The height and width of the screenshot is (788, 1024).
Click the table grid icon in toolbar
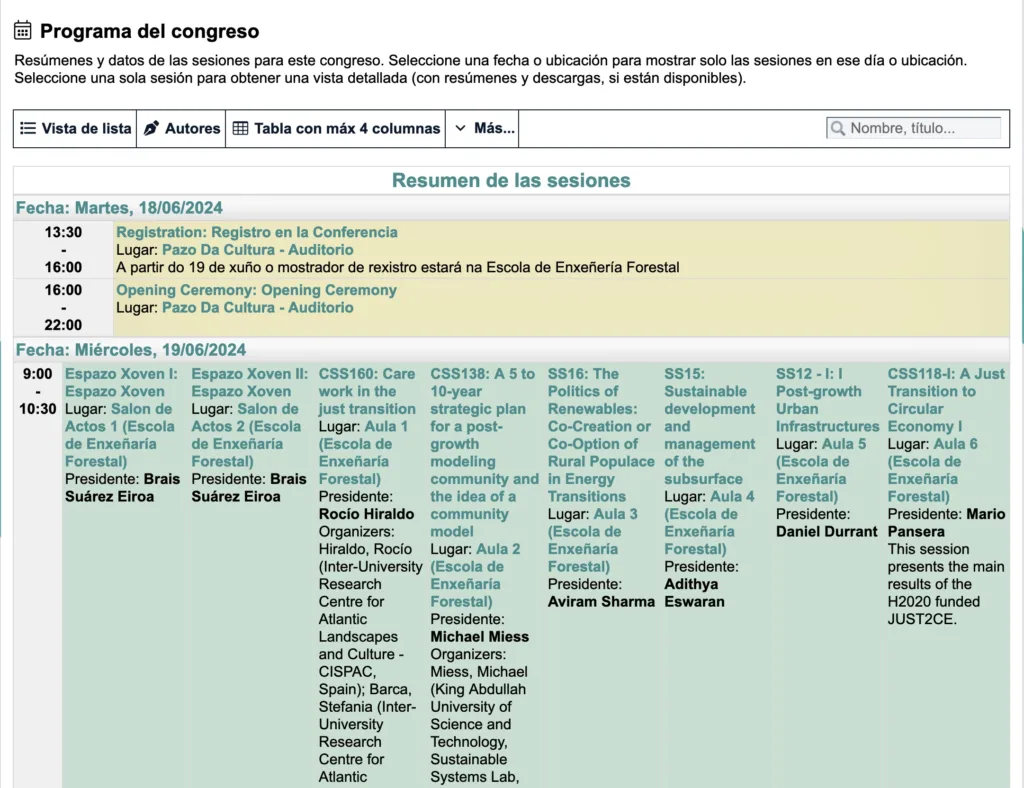click(240, 128)
